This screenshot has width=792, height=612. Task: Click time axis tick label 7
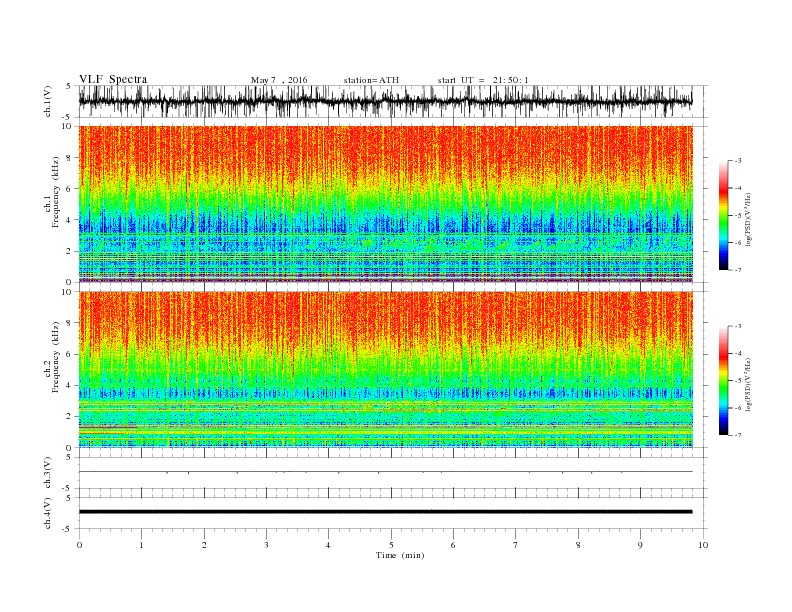[x=515, y=545]
